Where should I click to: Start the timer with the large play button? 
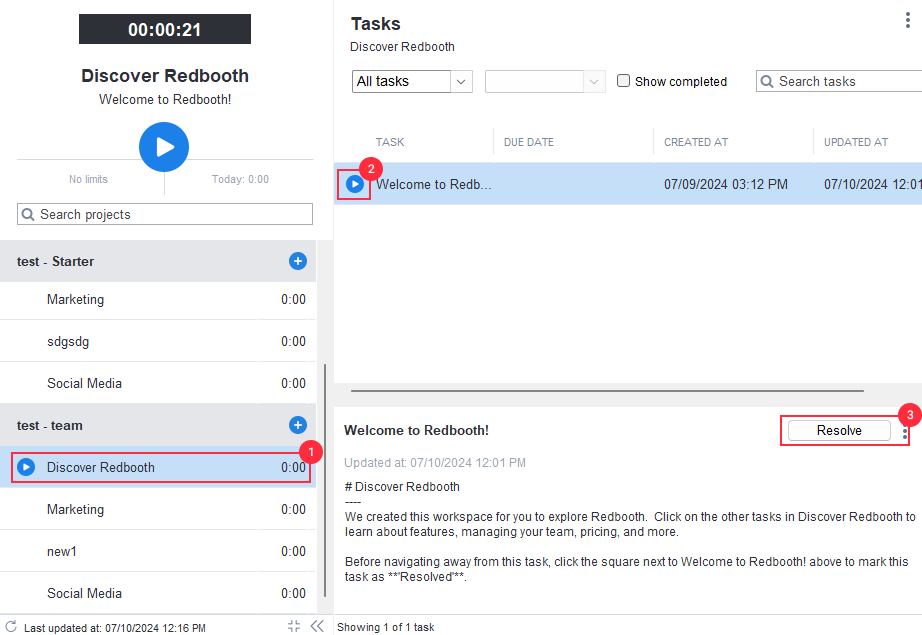[x=164, y=147]
